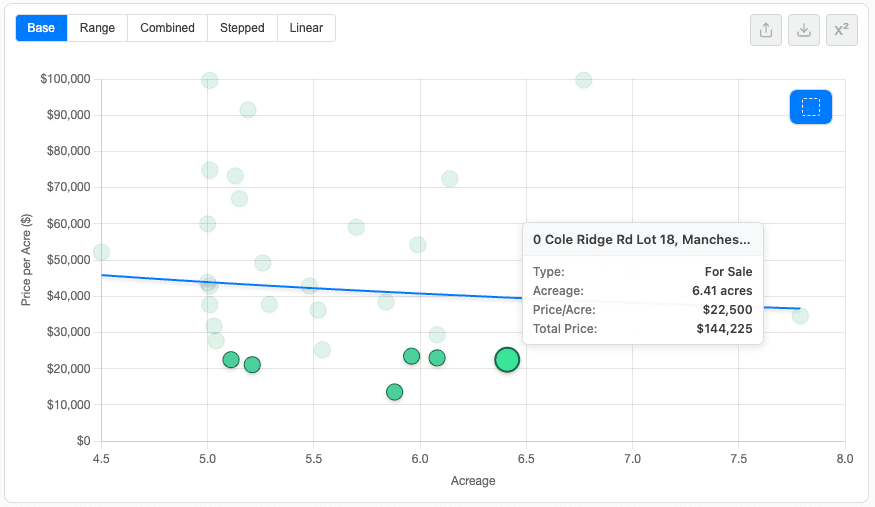Viewport: 875px width, 507px height.
Task: Click the Cole Ridge Rd tooltip title
Action: 641,240
